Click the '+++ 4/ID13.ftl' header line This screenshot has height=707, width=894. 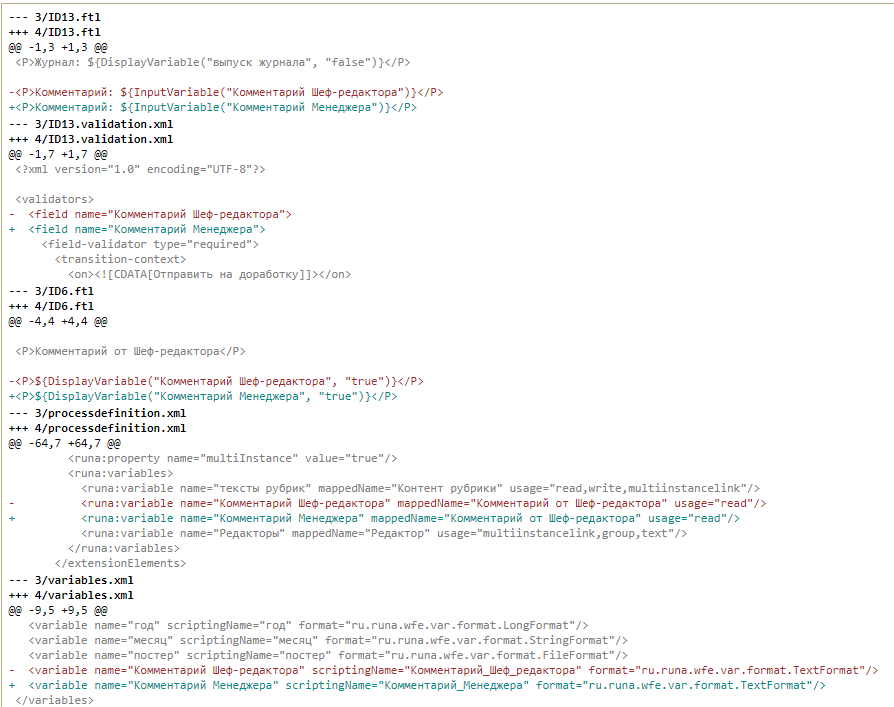55,32
